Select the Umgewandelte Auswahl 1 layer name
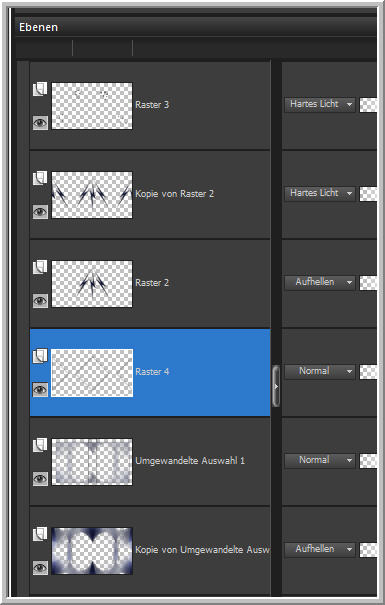 [x=190, y=461]
